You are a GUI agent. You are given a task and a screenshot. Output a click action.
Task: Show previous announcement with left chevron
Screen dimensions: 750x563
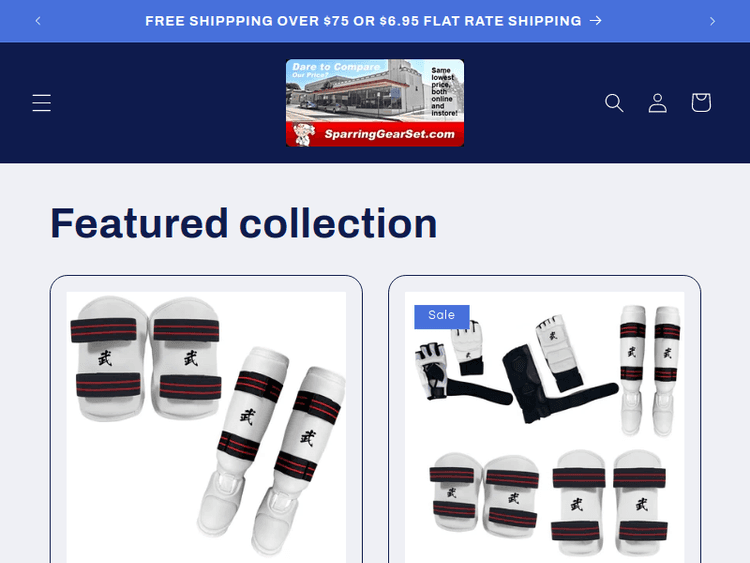38,21
